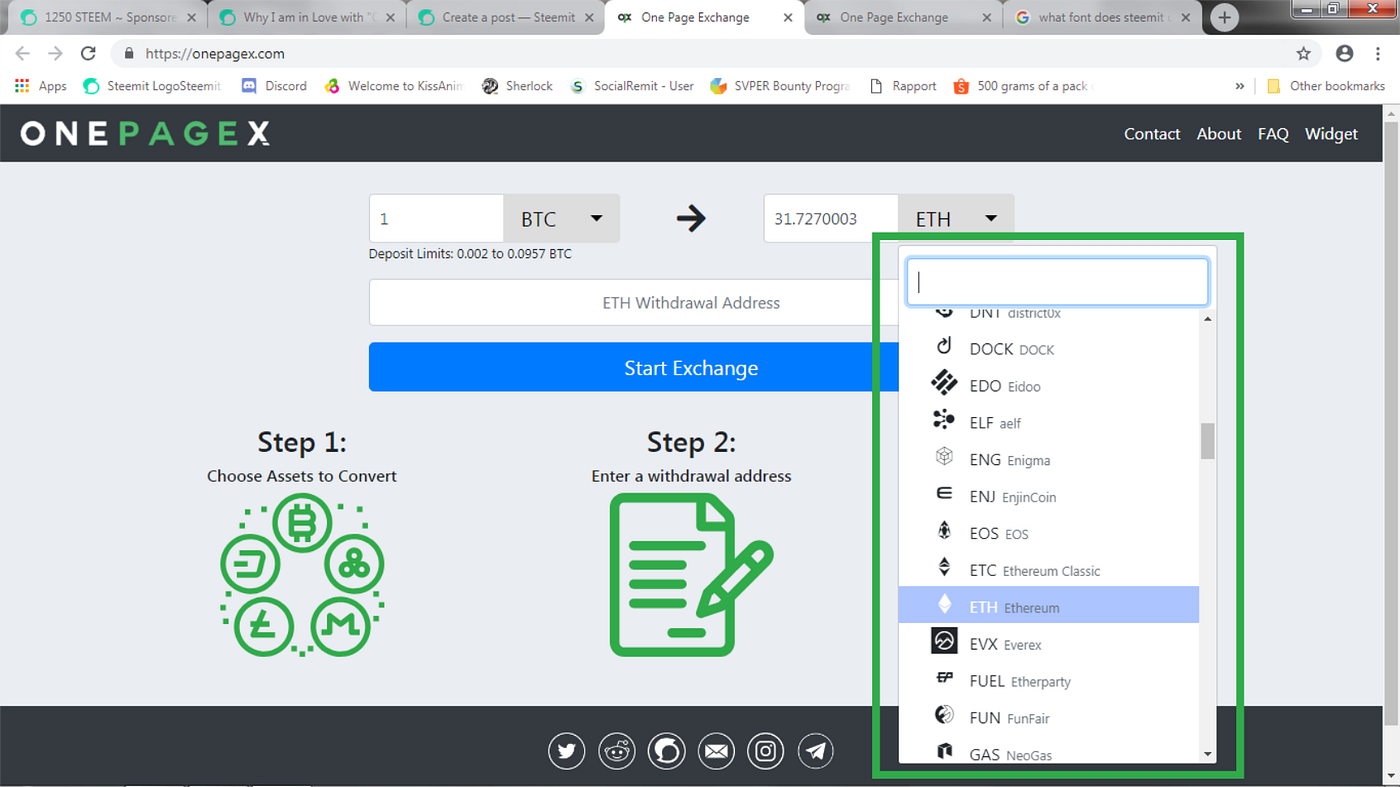
Task: Open the Chrome three-dot menu
Action: (x=1379, y=54)
